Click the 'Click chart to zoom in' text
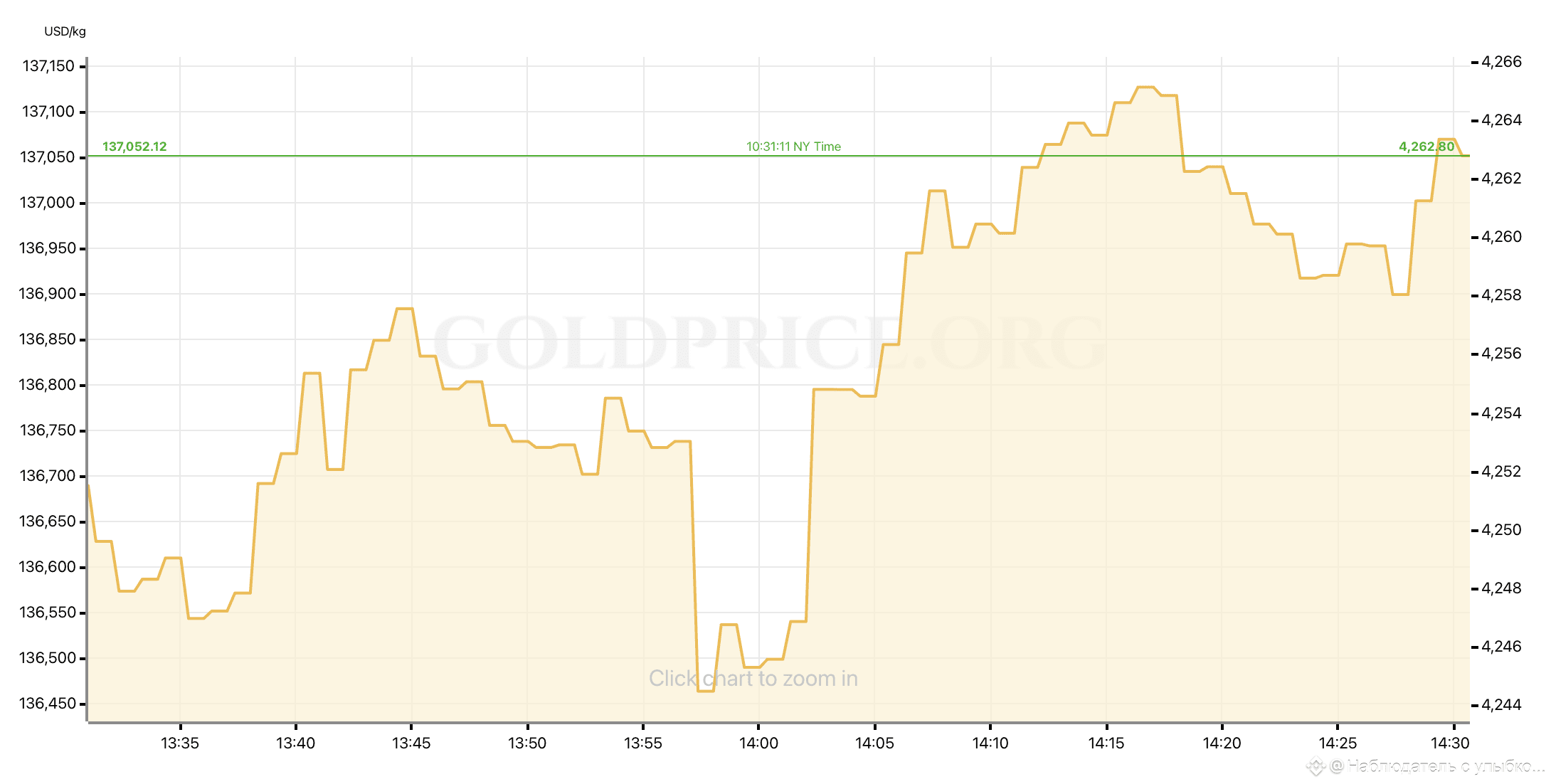The height and width of the screenshot is (784, 1551). pyautogui.click(x=753, y=679)
